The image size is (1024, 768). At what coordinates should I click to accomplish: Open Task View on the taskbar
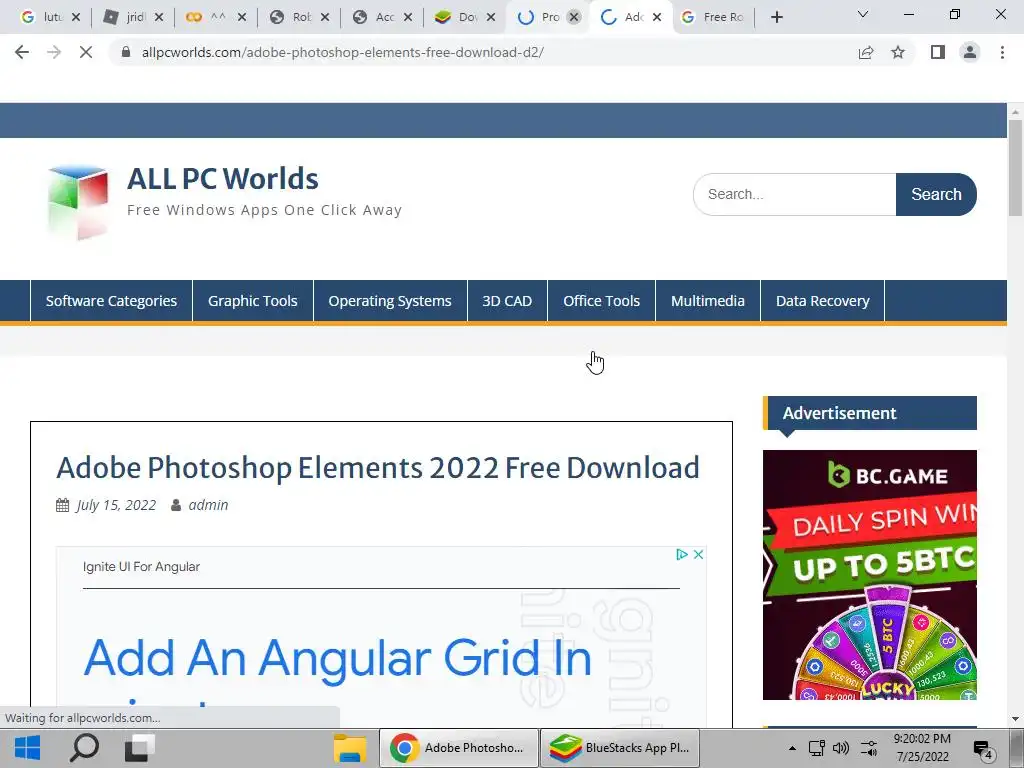click(x=139, y=748)
